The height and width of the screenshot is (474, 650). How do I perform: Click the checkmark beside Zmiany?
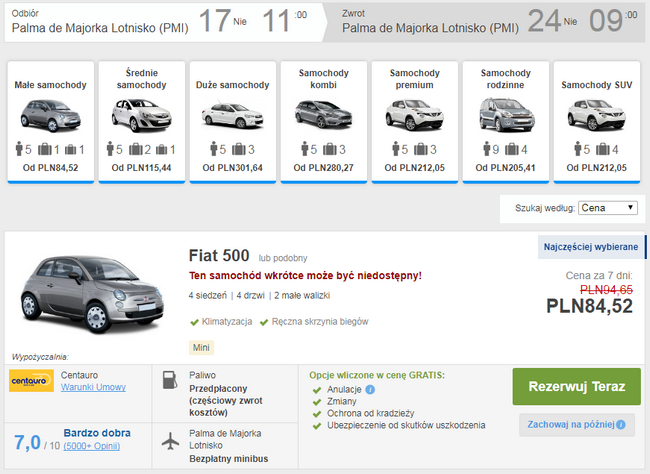pos(317,402)
